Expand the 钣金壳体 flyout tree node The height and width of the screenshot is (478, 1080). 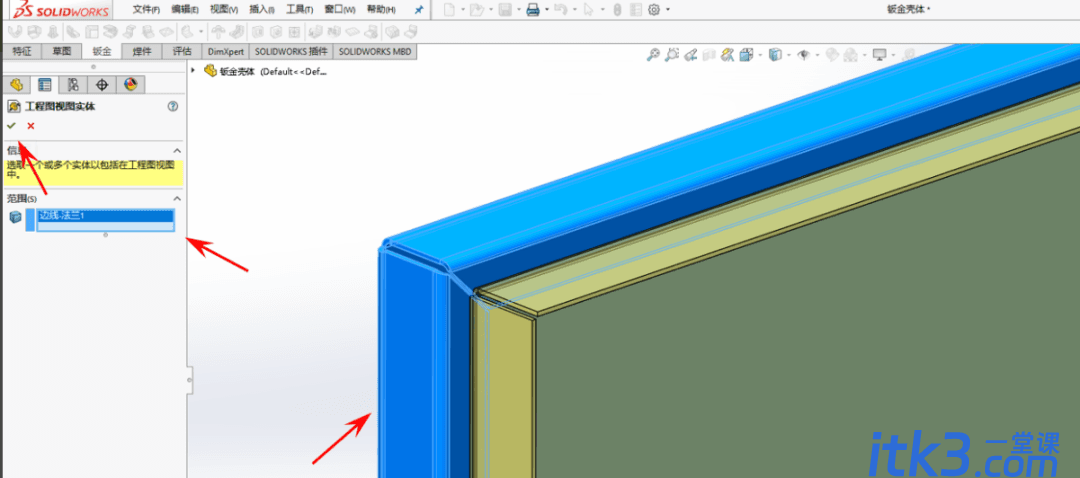(x=194, y=70)
